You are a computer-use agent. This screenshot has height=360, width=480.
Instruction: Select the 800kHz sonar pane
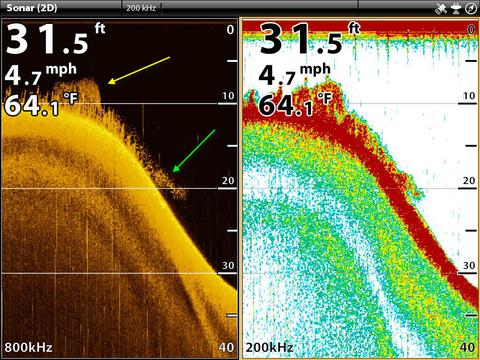[x=120, y=188]
